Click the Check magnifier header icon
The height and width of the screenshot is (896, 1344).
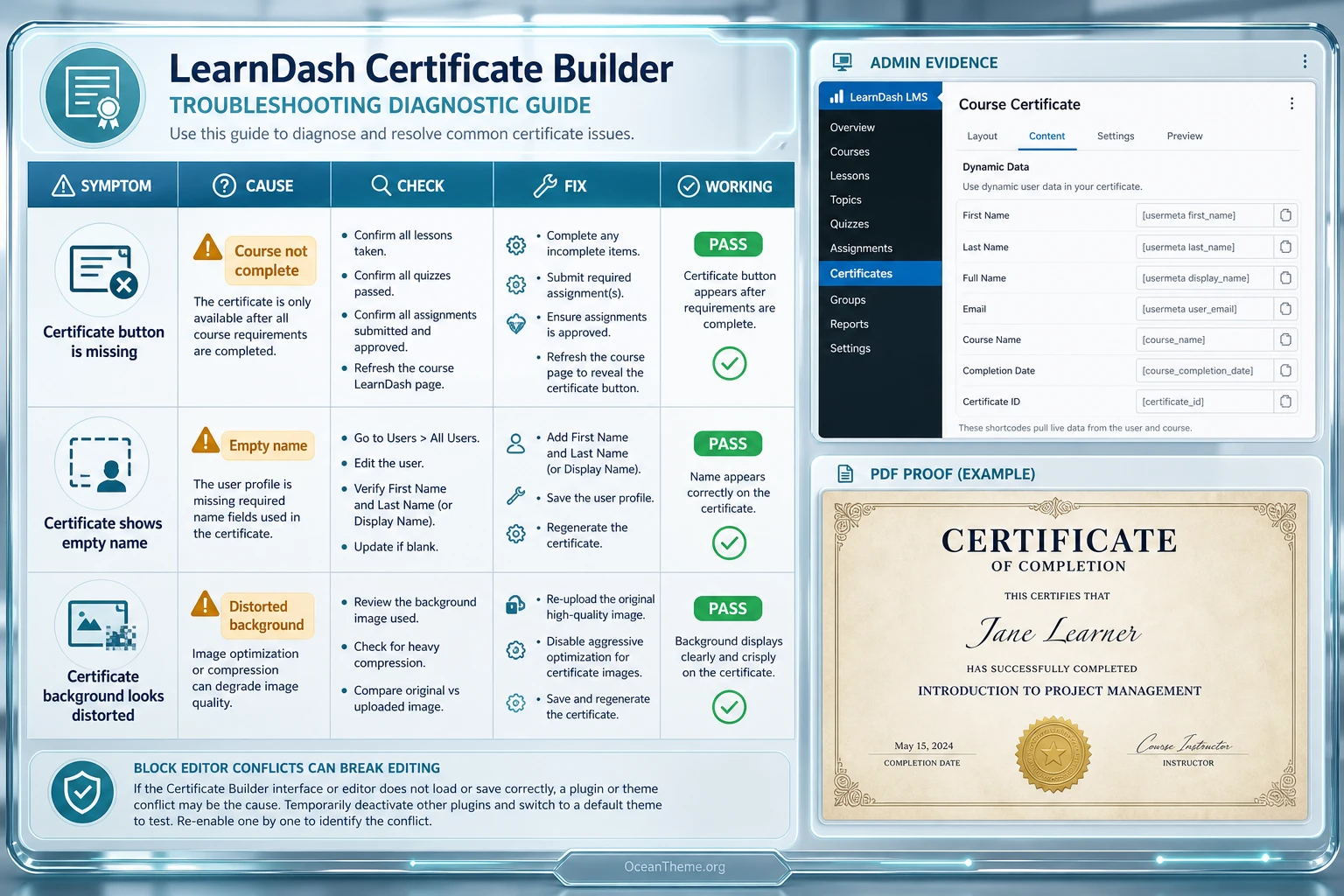pyautogui.click(x=381, y=185)
